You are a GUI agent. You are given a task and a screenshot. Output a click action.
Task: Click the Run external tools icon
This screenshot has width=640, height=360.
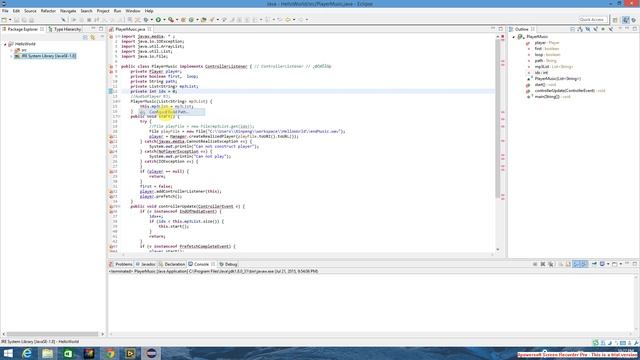[171, 20]
